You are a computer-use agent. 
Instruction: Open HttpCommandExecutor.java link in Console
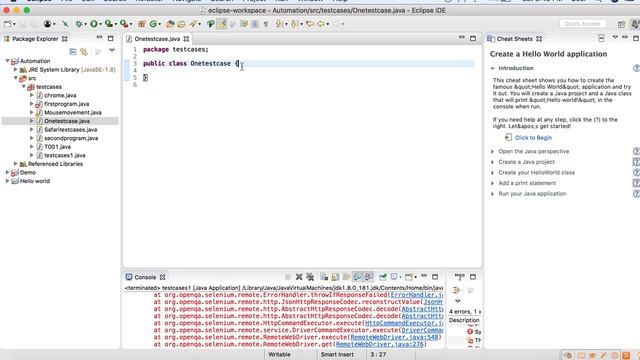(404, 323)
